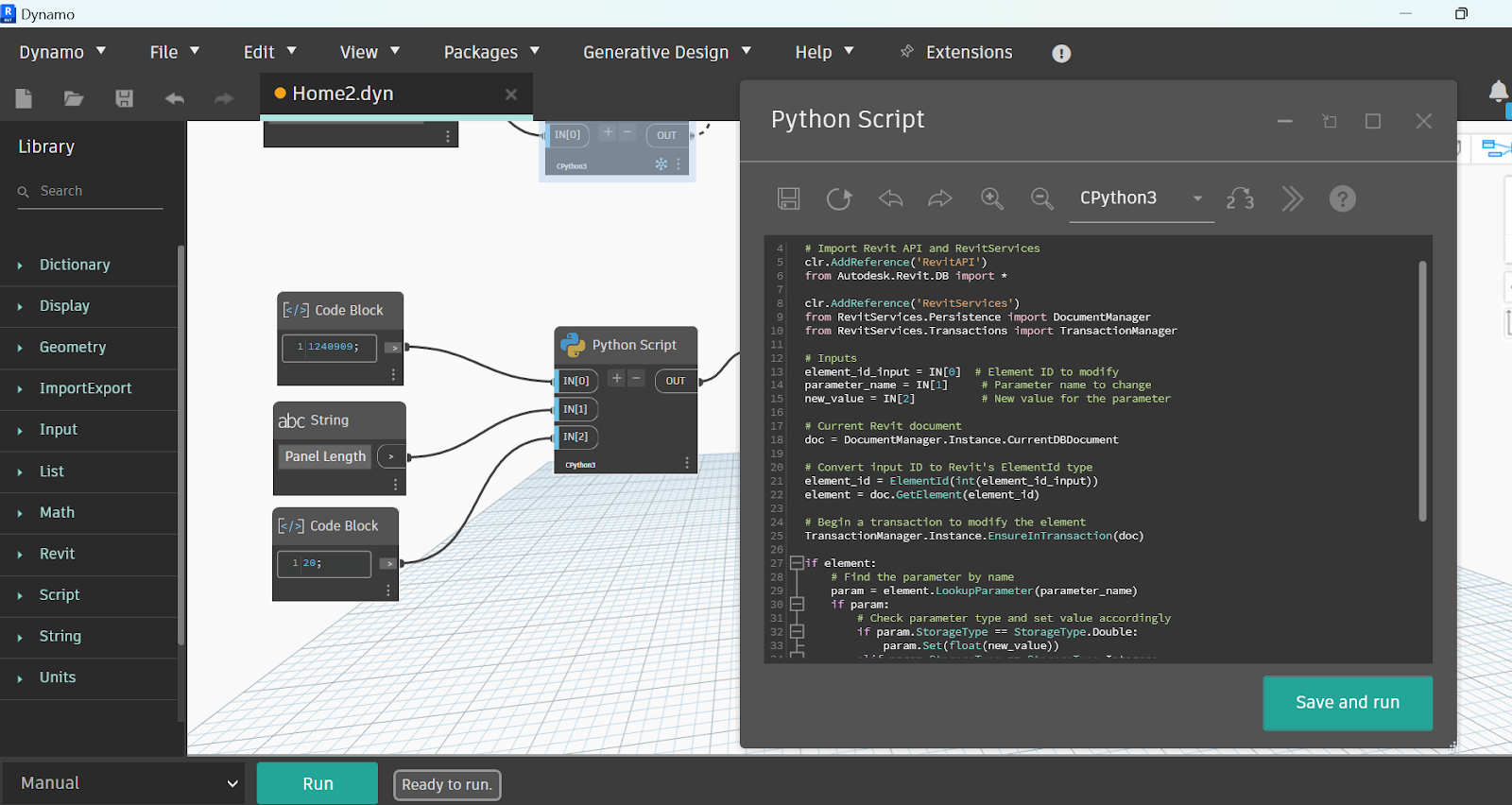Undo in the Python Script editor

coord(890,198)
